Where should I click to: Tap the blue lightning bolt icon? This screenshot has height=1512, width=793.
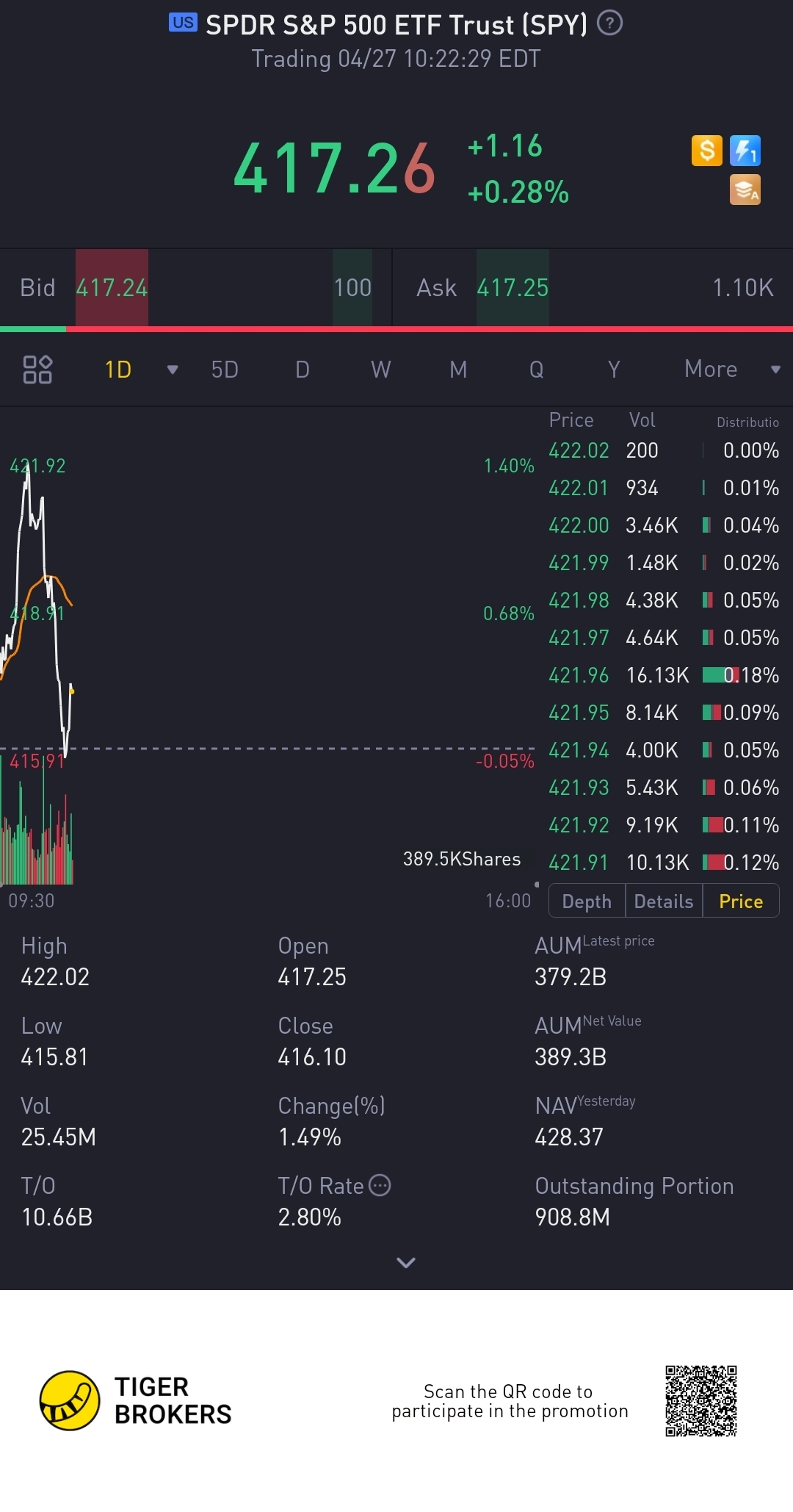coord(745,151)
